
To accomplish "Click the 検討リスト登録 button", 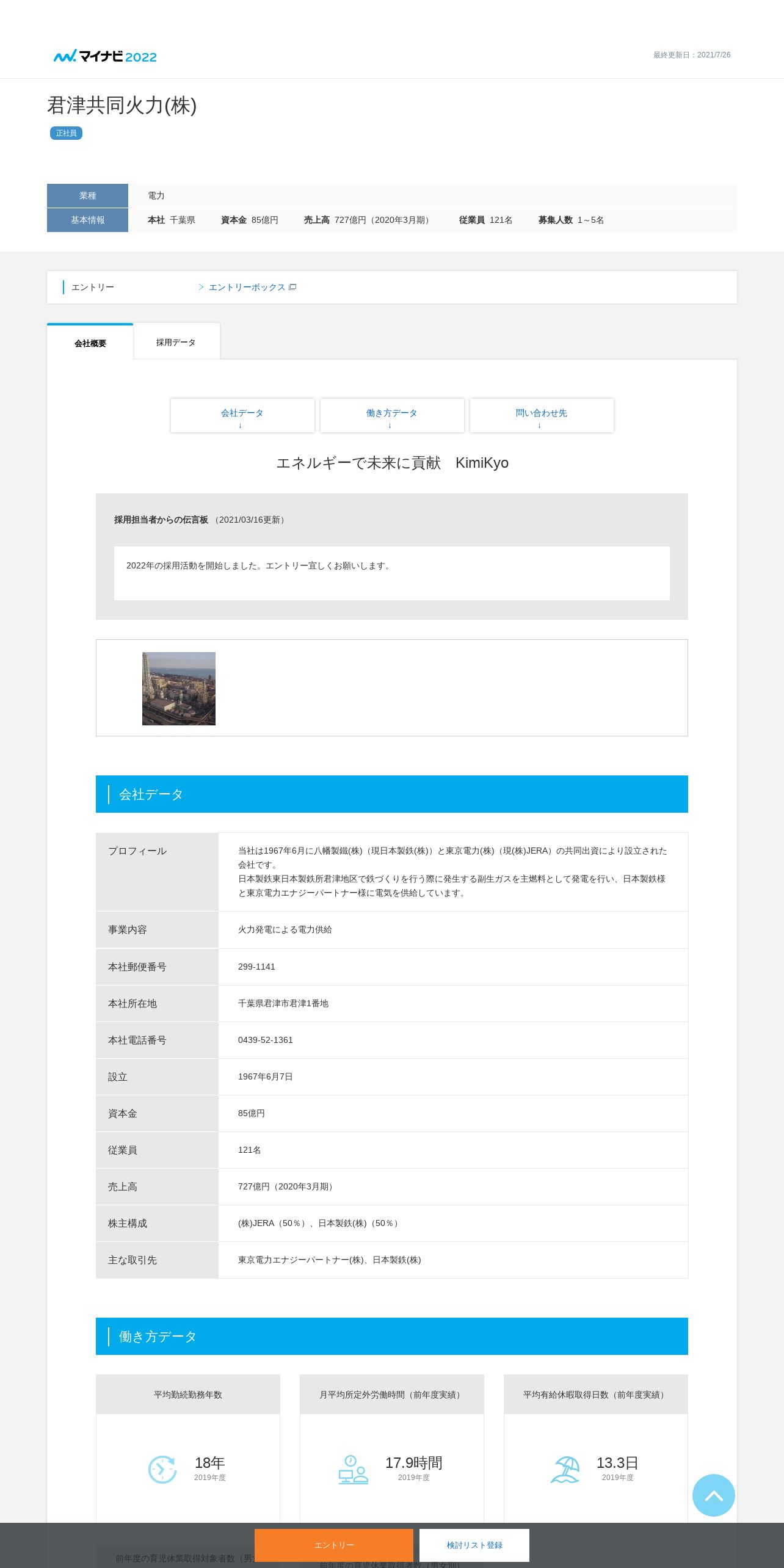I will [474, 1545].
